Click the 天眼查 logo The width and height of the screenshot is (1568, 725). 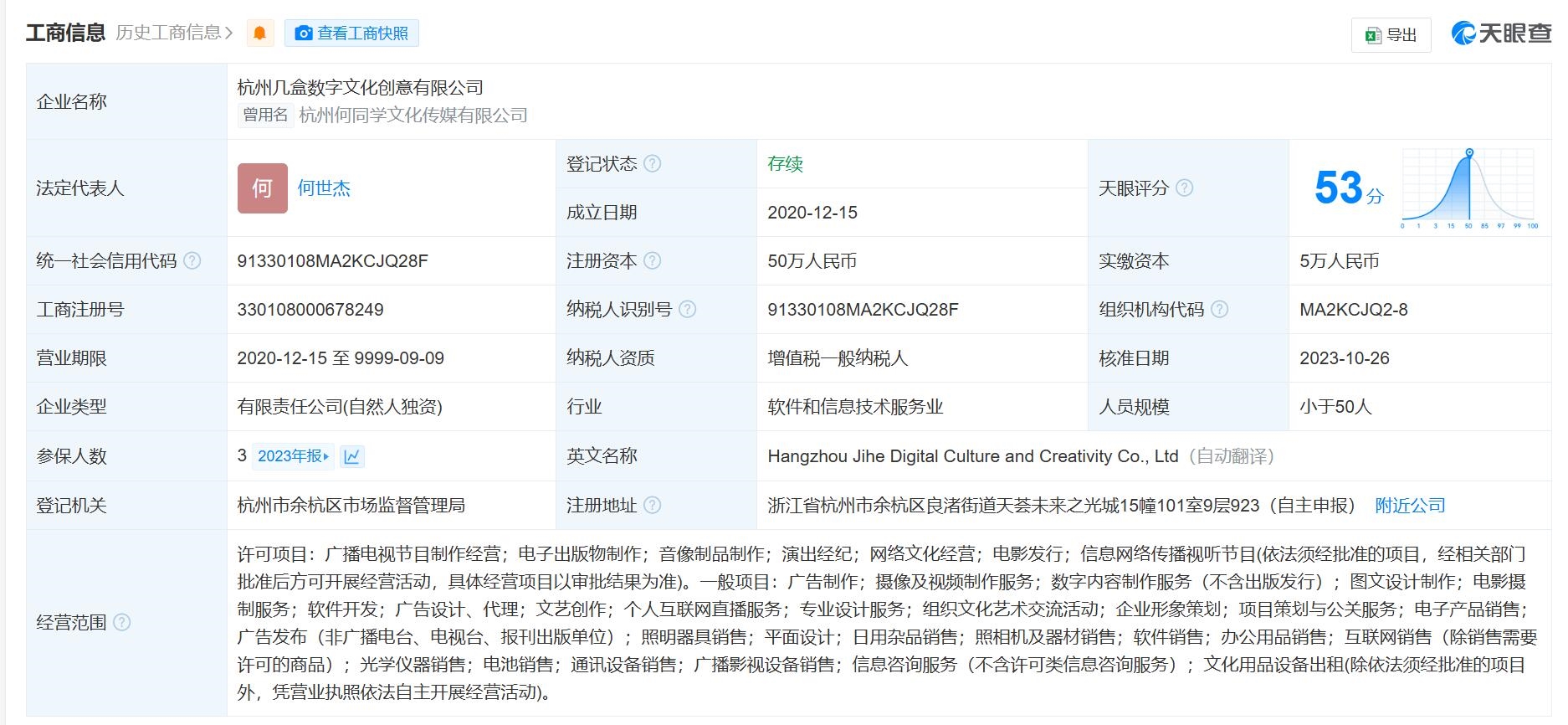click(x=1501, y=33)
